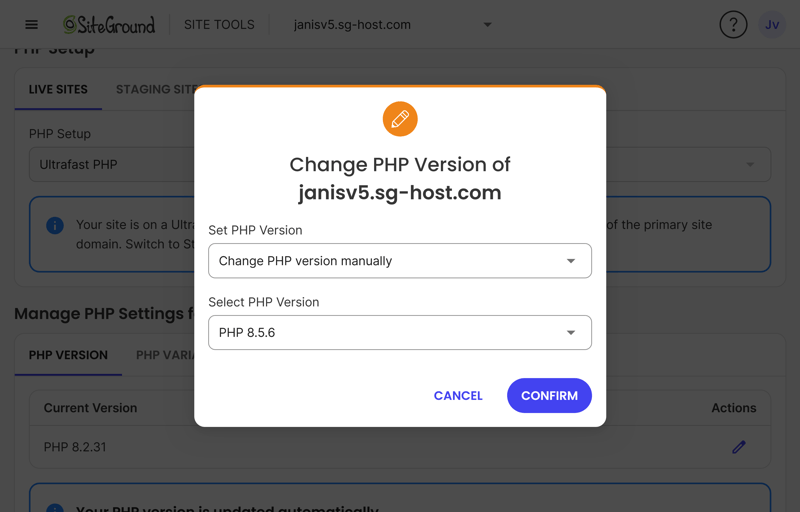This screenshot has width=800, height=512.
Task: Click the arrow beside PHP 8.5.6
Action: click(571, 332)
